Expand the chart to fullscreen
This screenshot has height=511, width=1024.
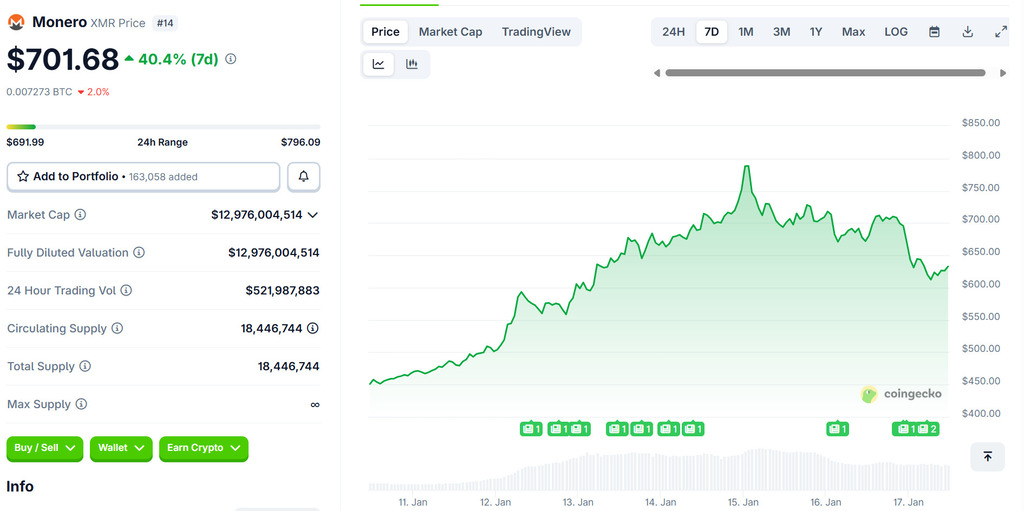point(1000,32)
